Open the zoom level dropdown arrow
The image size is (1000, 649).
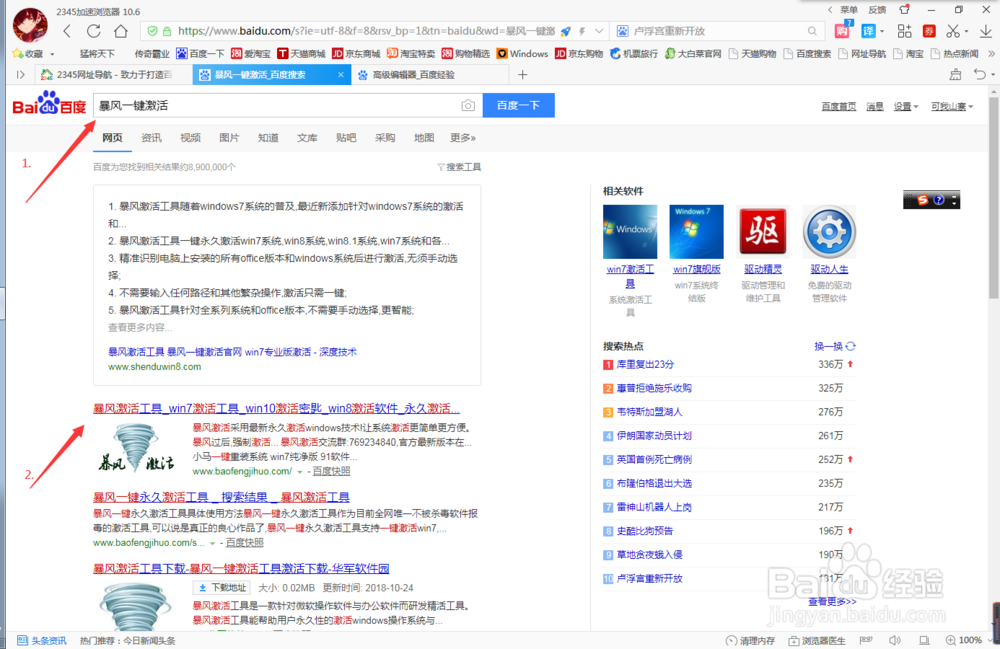tap(988, 640)
